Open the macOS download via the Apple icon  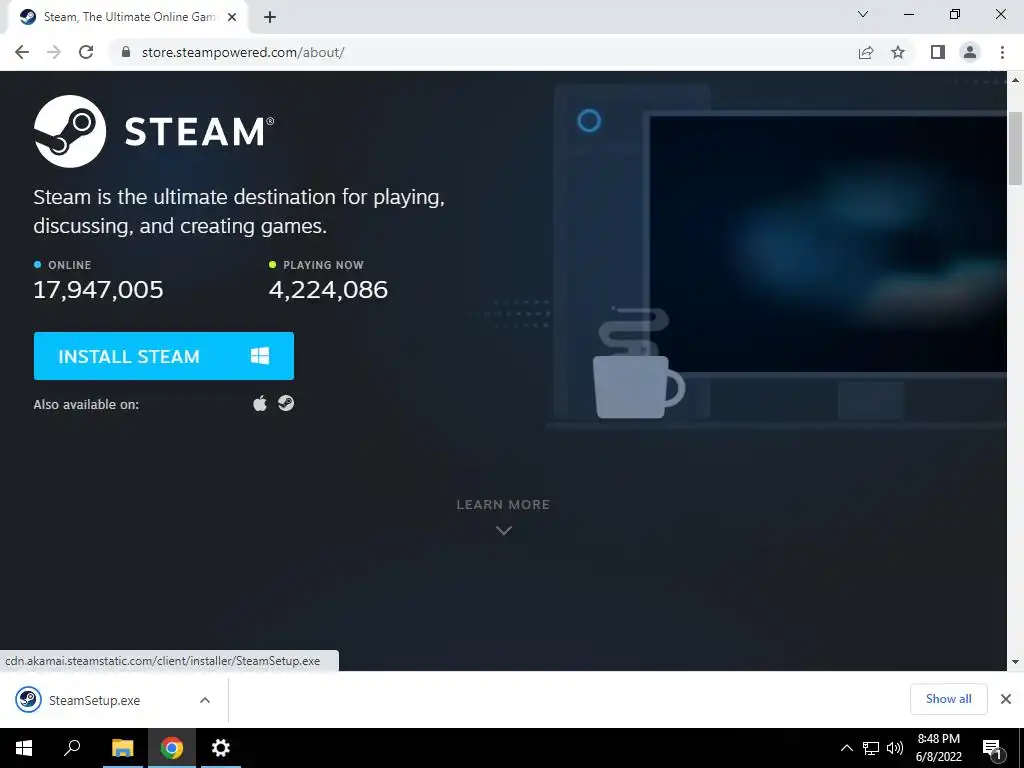pos(260,404)
